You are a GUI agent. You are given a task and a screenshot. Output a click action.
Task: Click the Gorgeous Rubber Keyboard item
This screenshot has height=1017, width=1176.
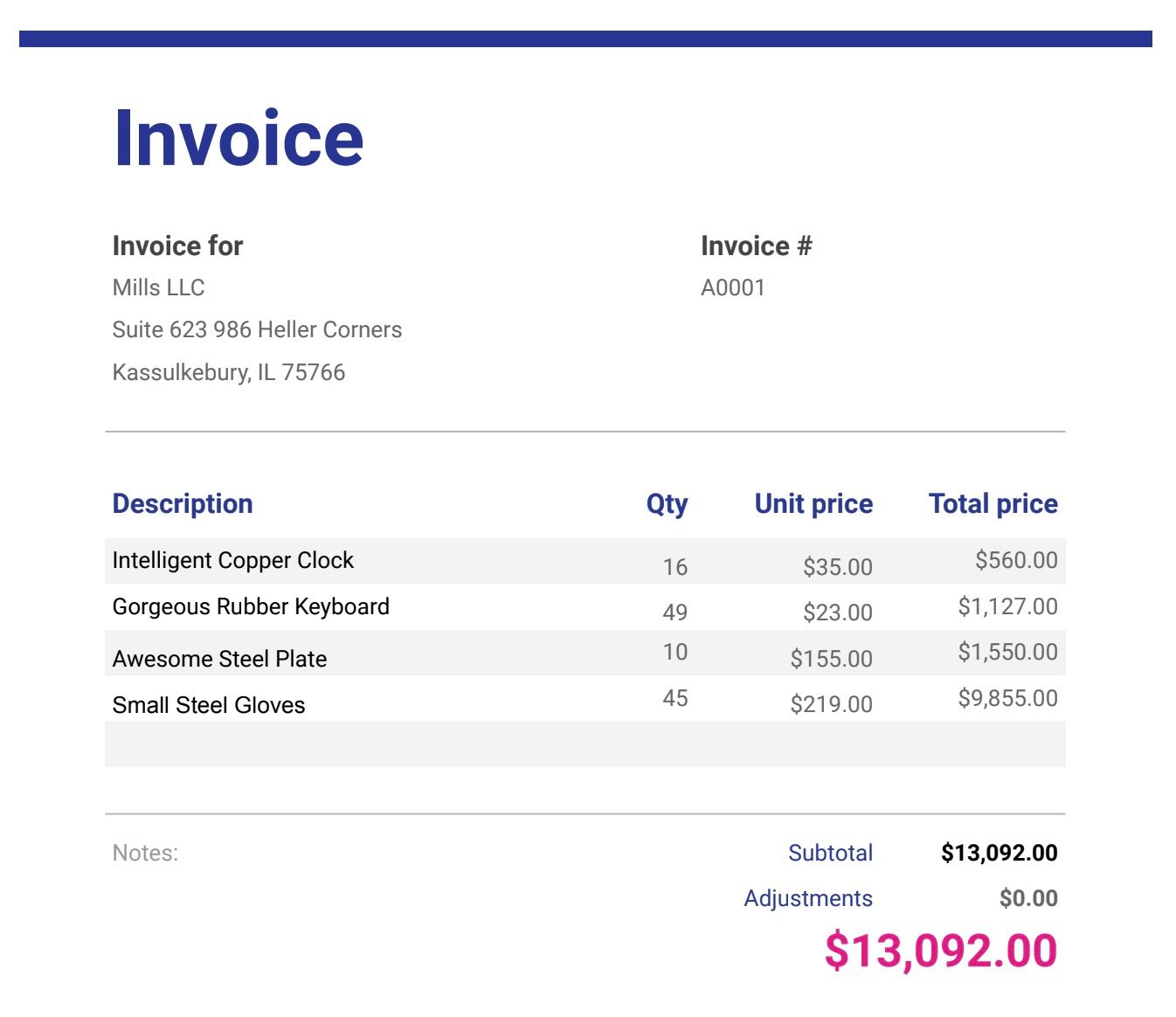(x=251, y=606)
